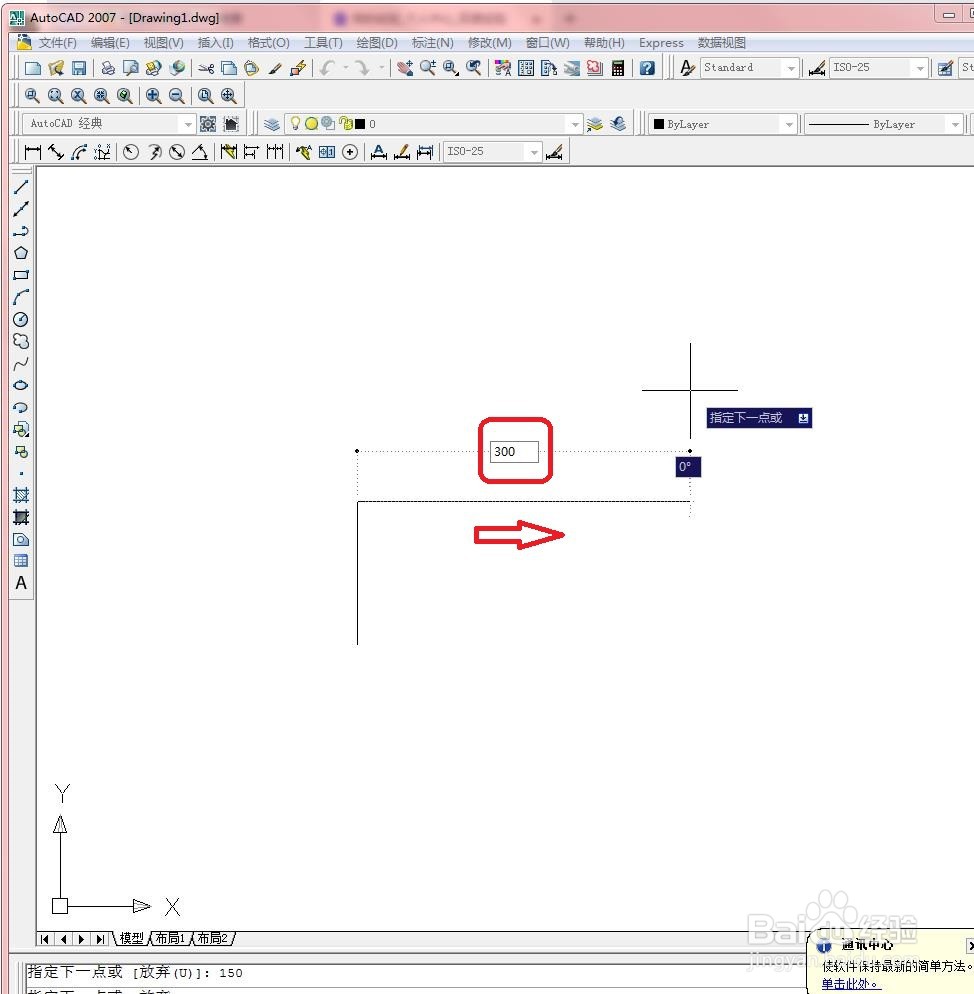Click the Zoom In plus icon
Screen dimensions: 974x994
[x=153, y=96]
